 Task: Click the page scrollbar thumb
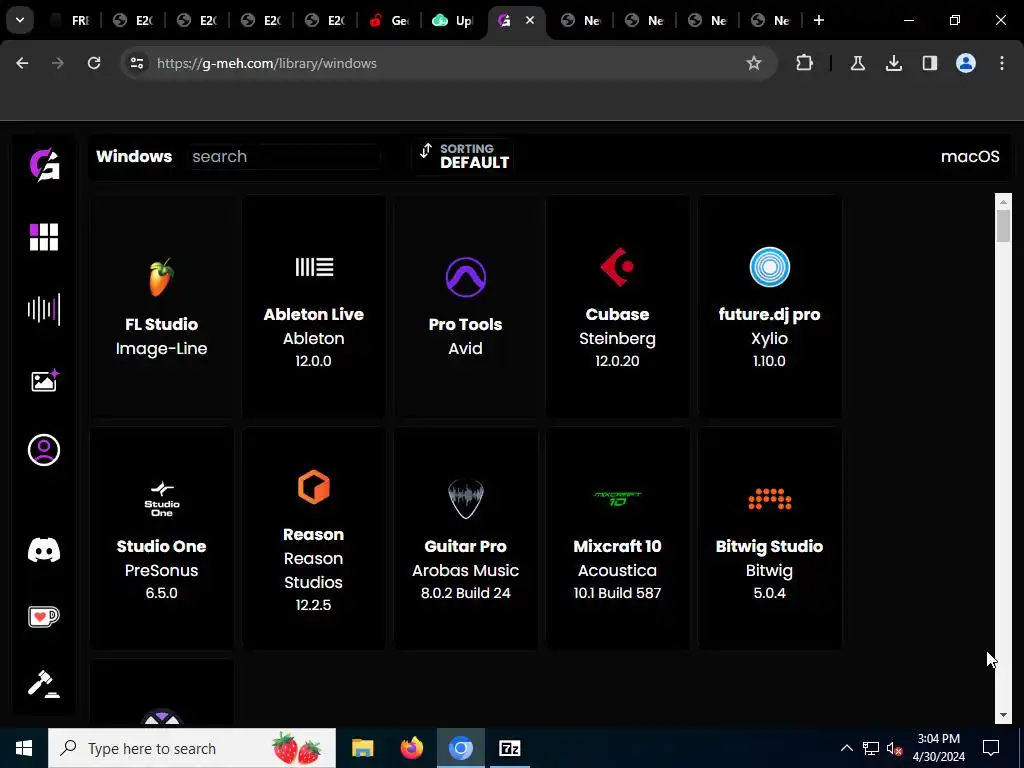coord(1003,226)
